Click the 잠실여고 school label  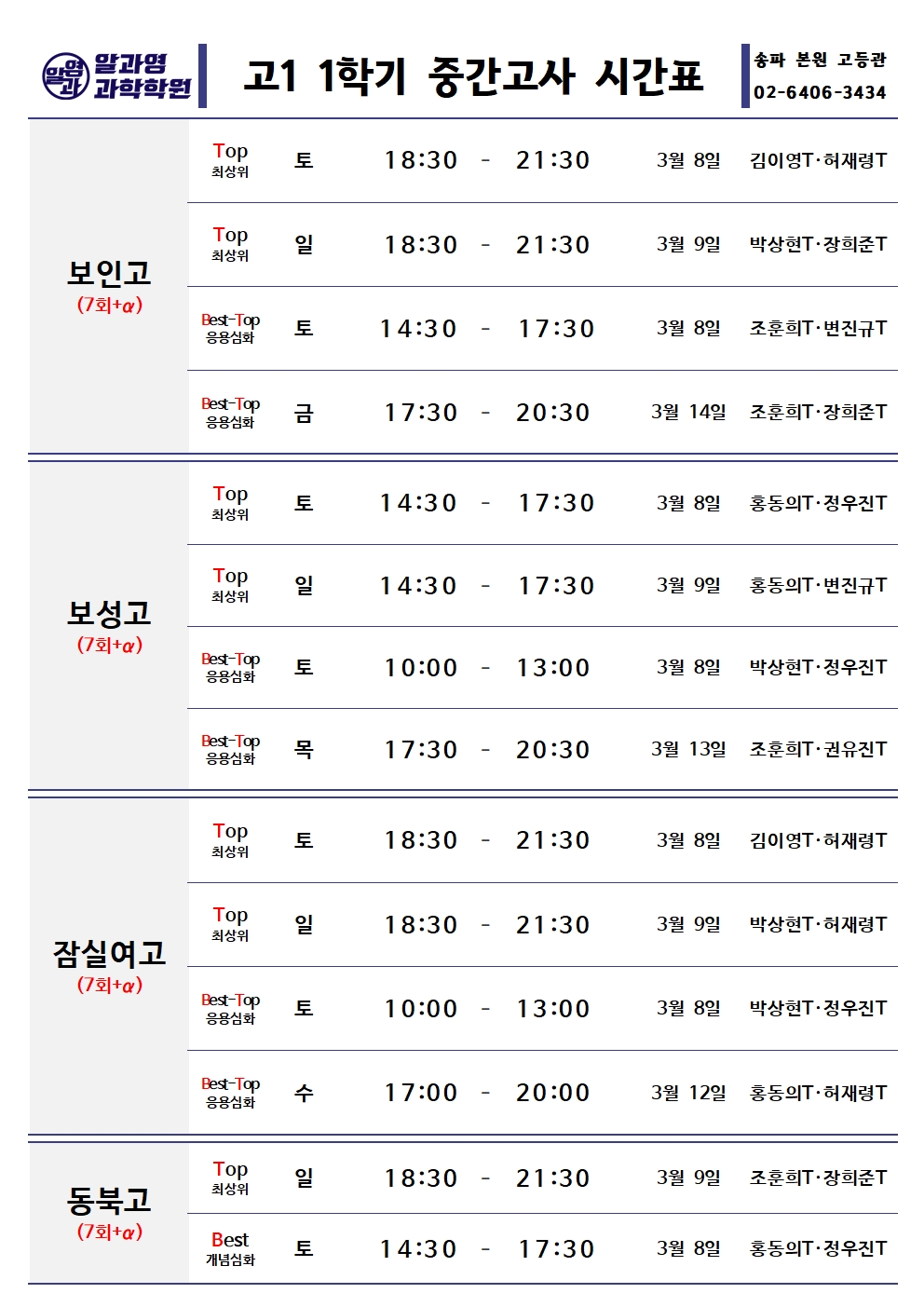tap(109, 953)
